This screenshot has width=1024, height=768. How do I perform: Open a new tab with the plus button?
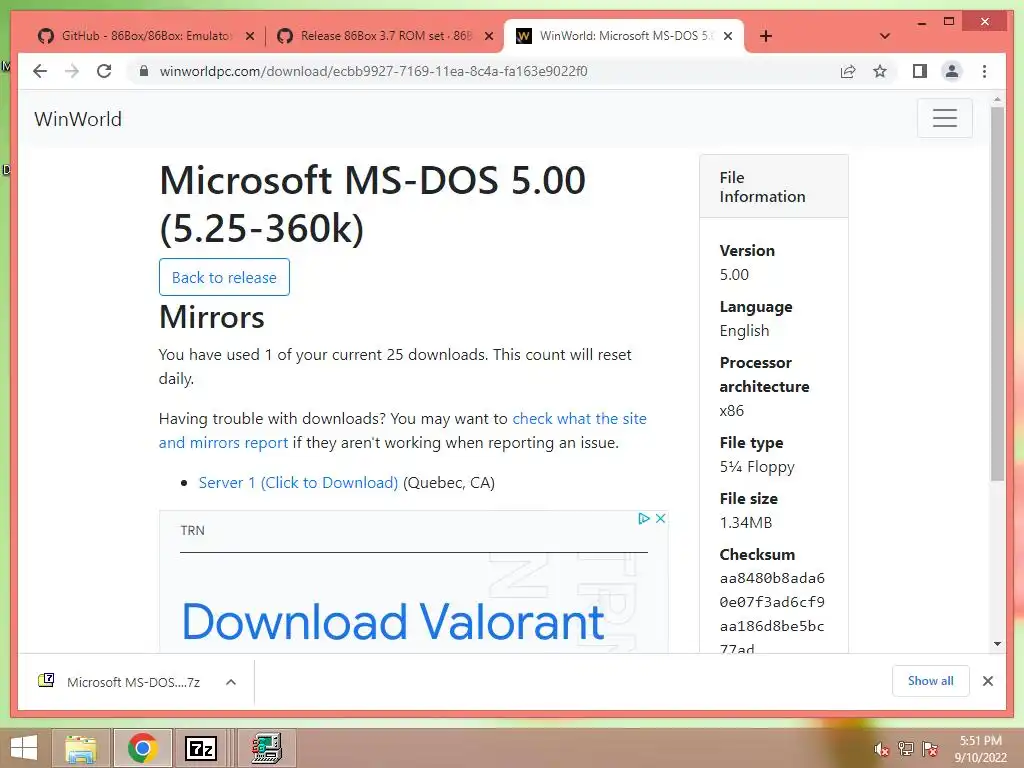pos(766,36)
